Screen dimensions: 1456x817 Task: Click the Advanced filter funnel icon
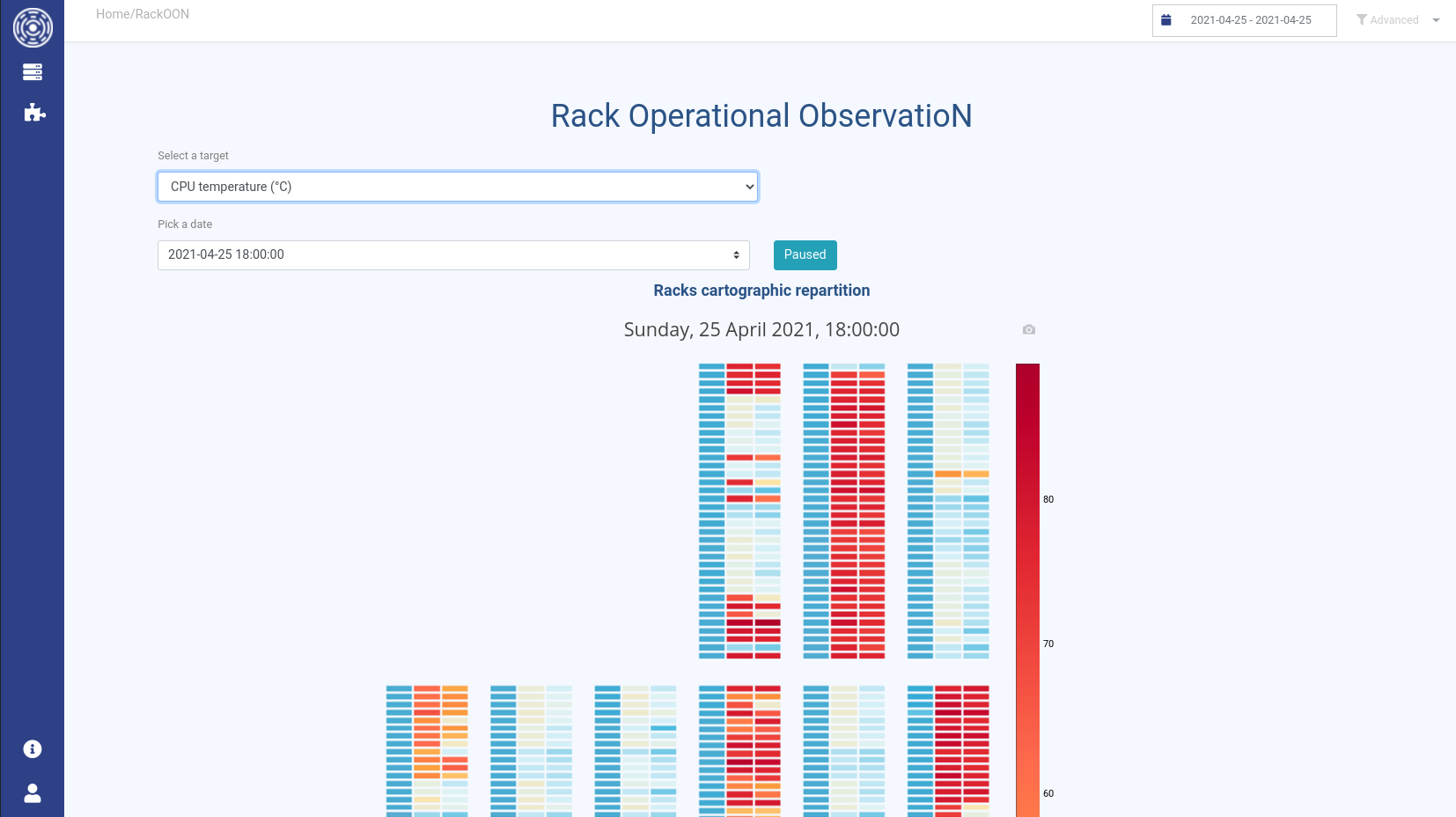pos(1362,20)
